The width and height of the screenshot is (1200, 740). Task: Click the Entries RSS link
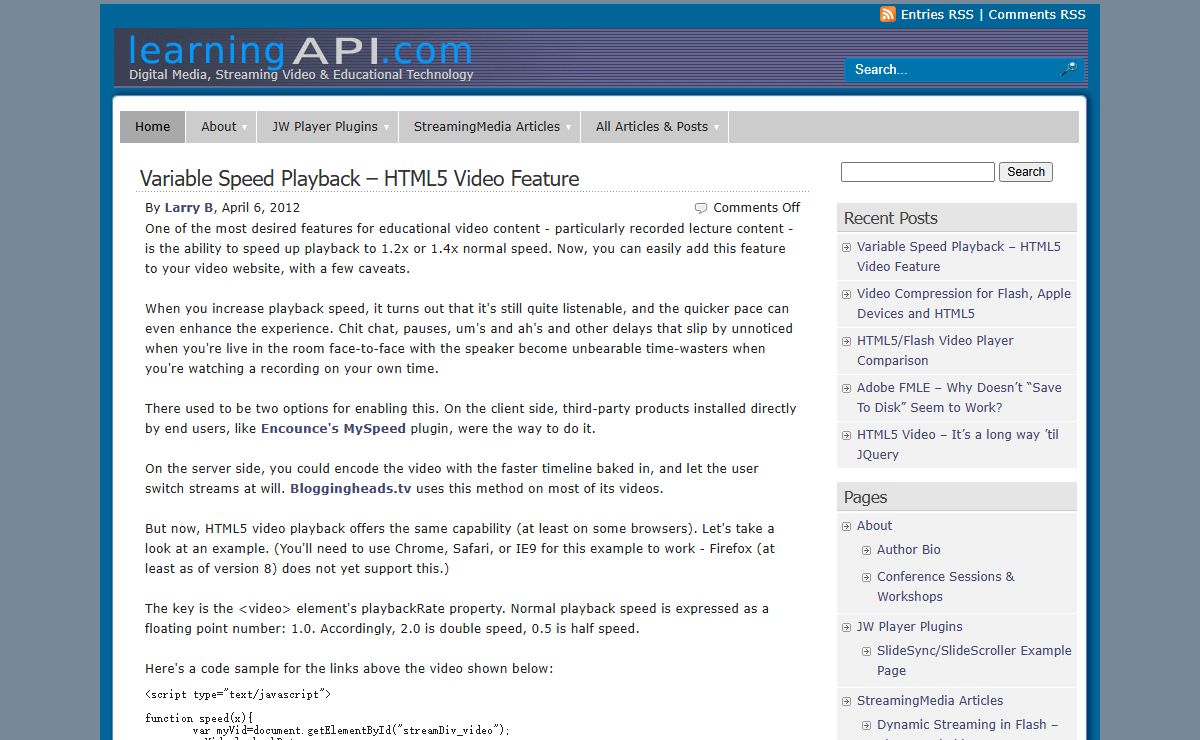point(937,14)
